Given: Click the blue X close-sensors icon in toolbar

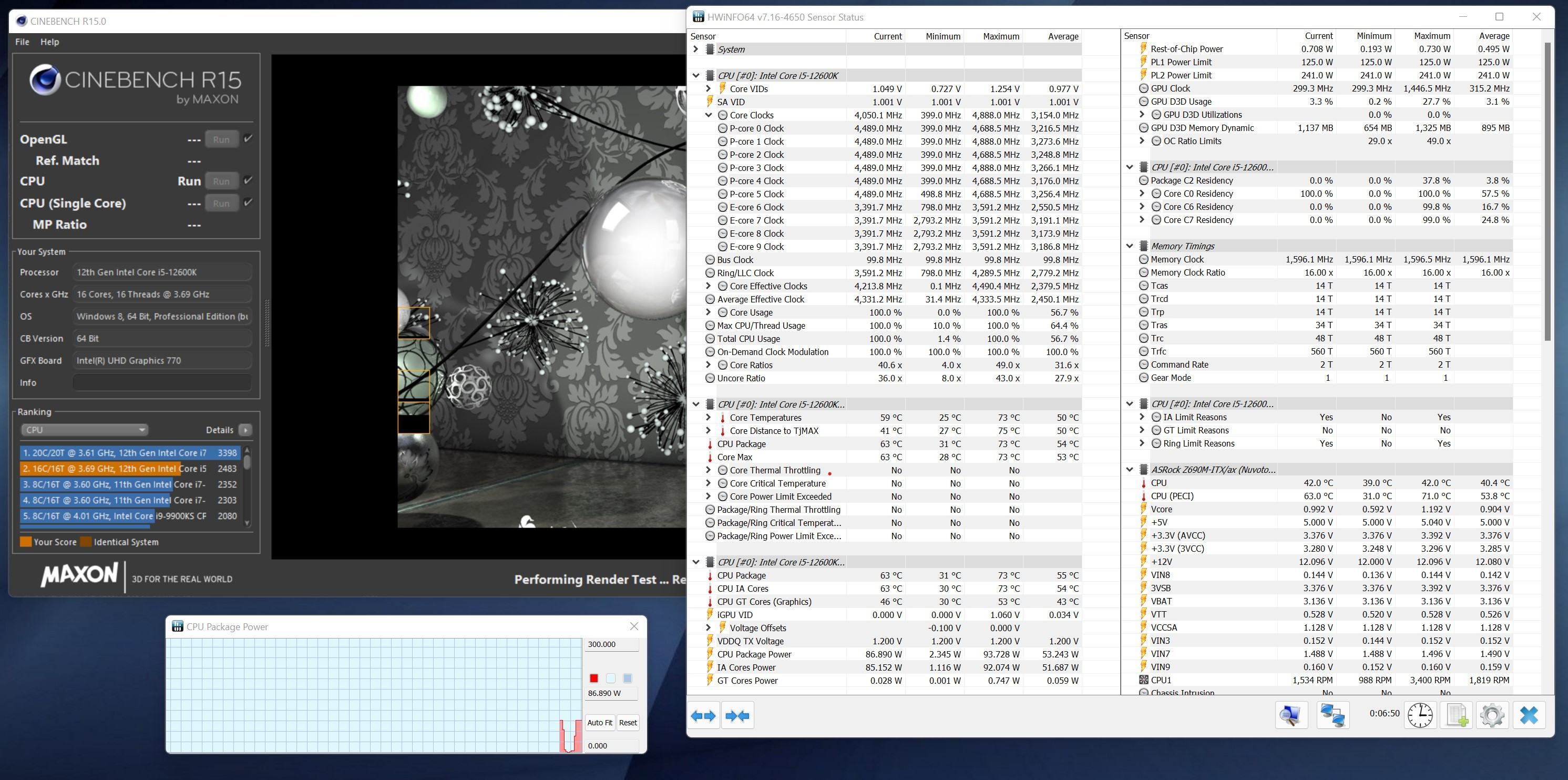Looking at the screenshot, I should point(1529,715).
